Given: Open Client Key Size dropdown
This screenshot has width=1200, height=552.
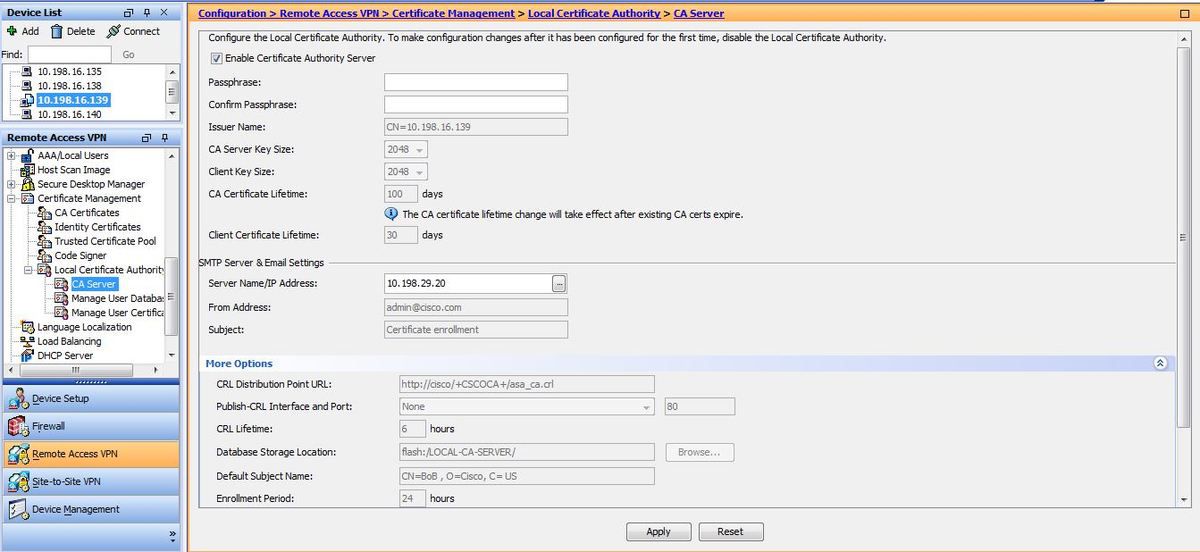Looking at the screenshot, I should point(407,172).
